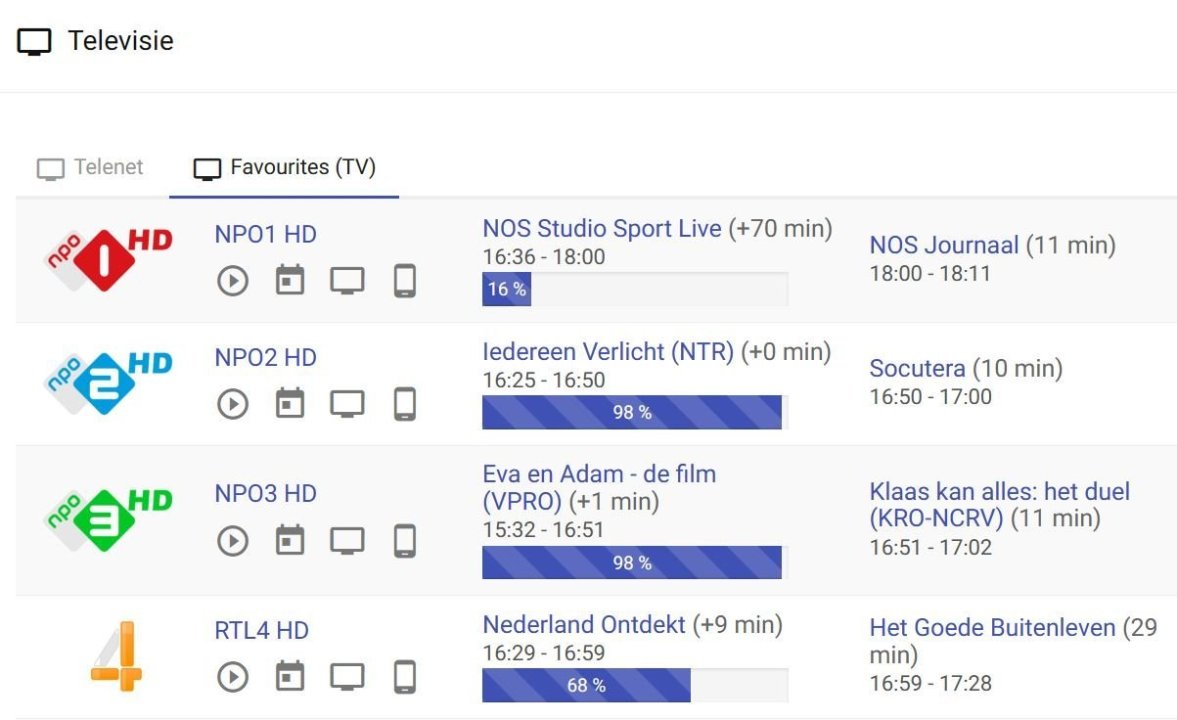Screen dimensions: 1177x720
Task: Open the NOS Studio Sport Live programme
Action: click(x=601, y=229)
